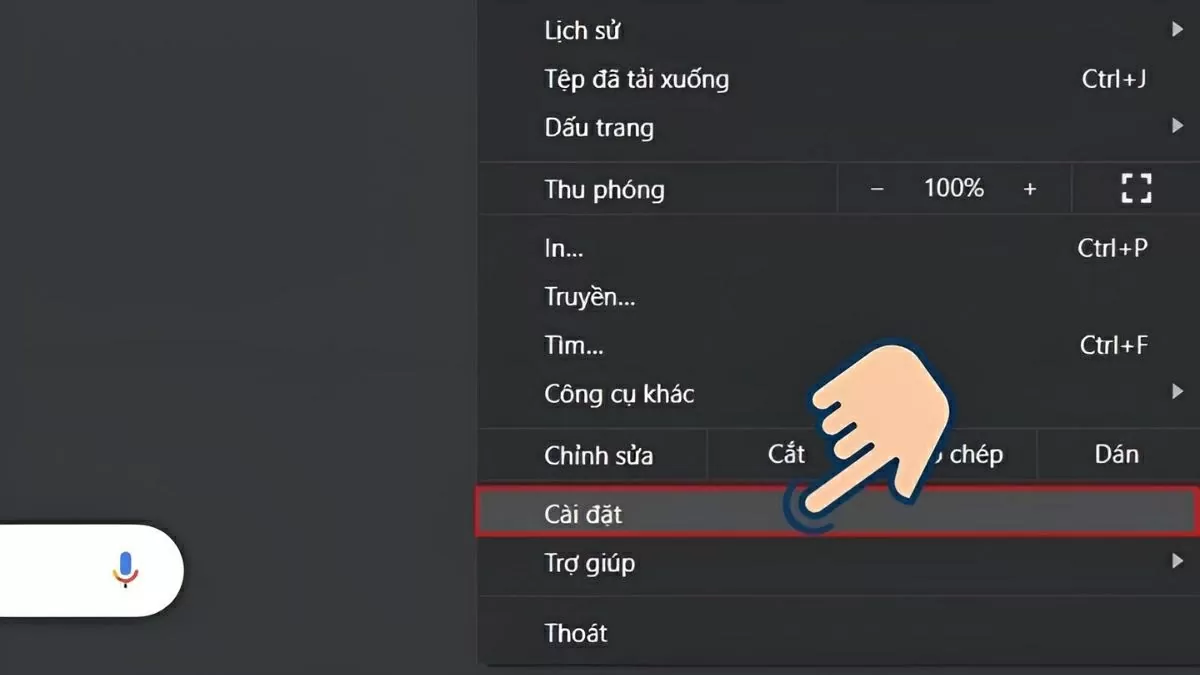Open Tệp đã tải xuống downloads list

[636, 79]
